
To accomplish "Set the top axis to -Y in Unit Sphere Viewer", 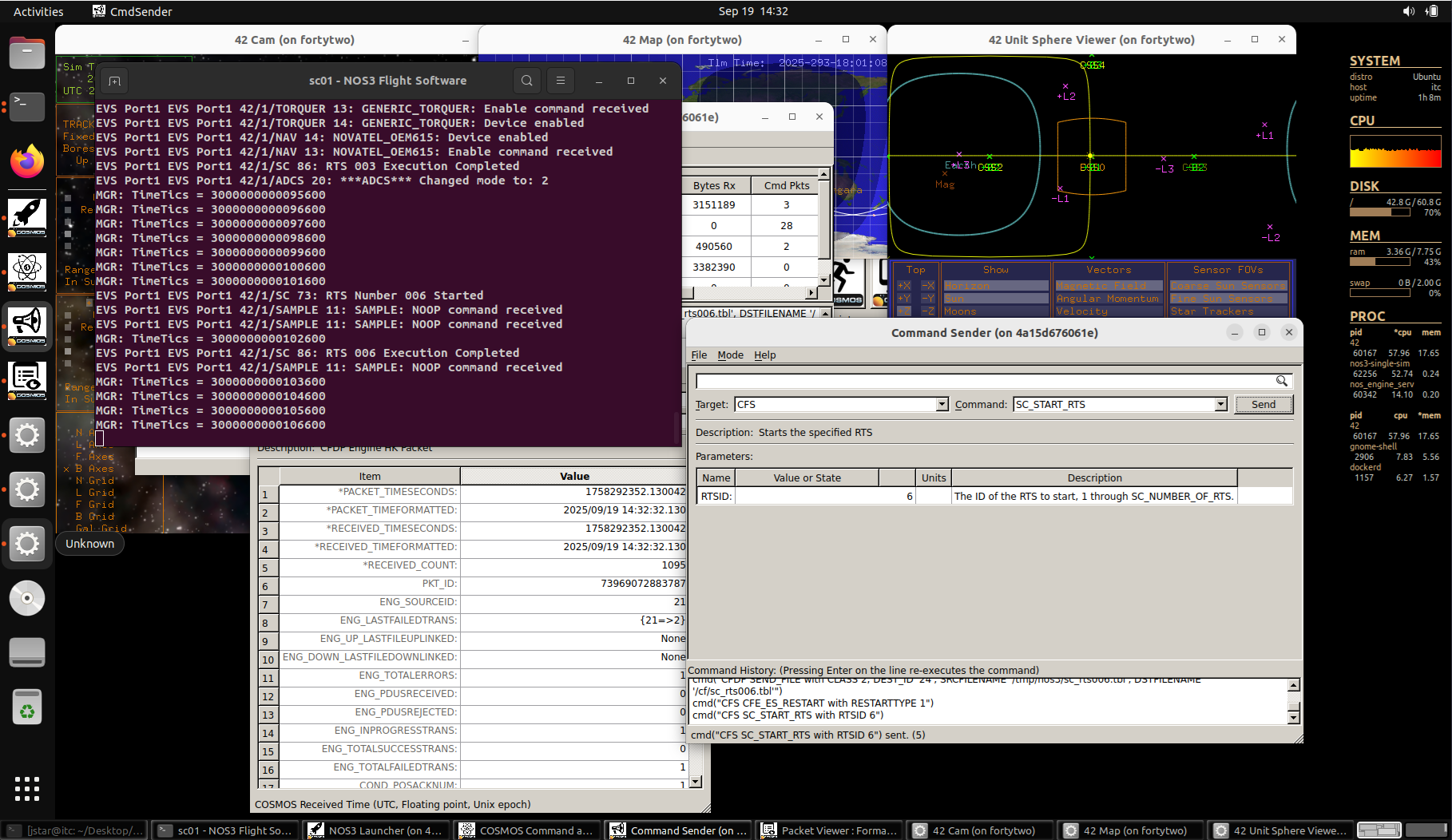I will pos(928,299).
